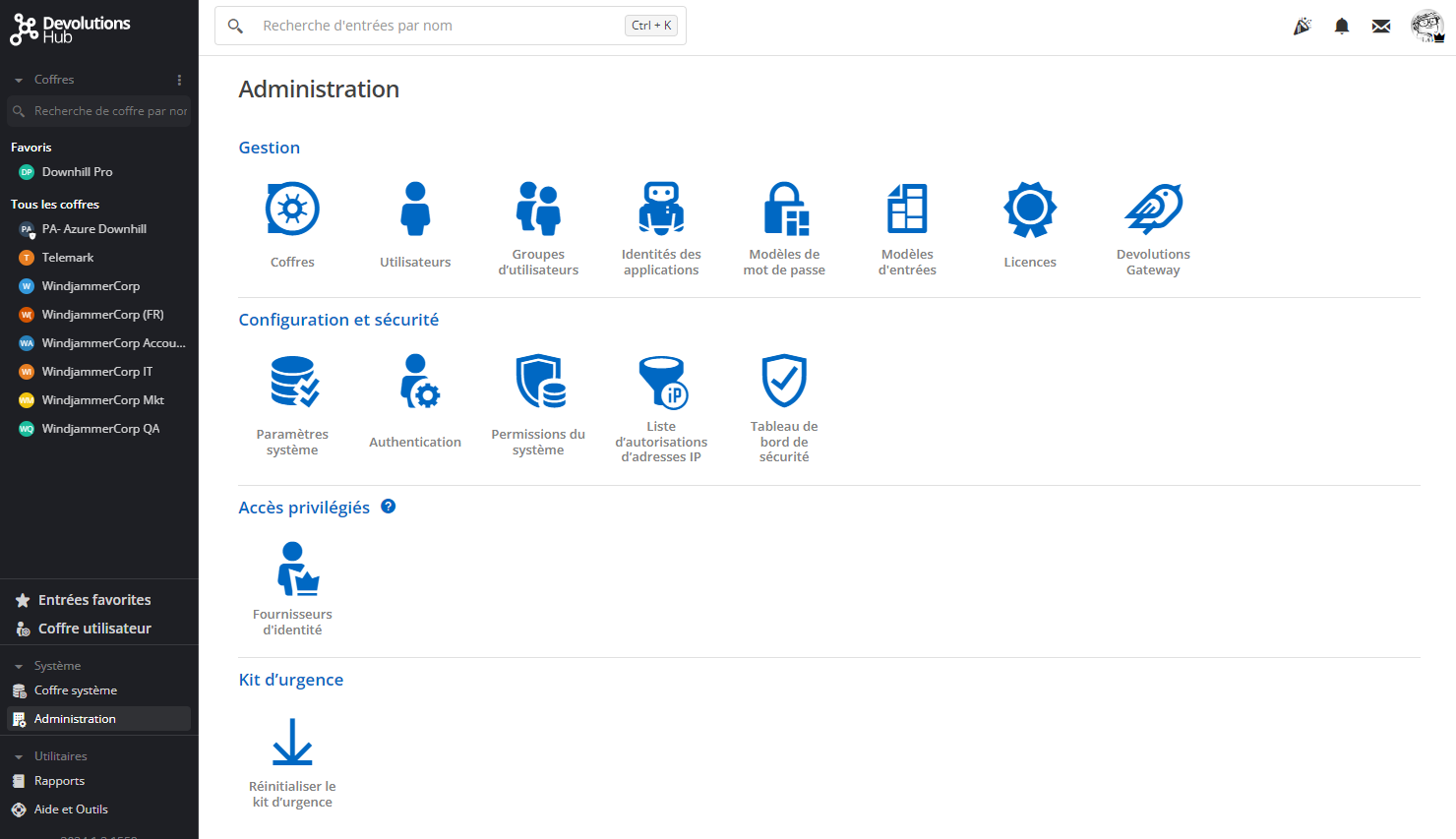Click the search magnifier icon in top bar

(235, 26)
